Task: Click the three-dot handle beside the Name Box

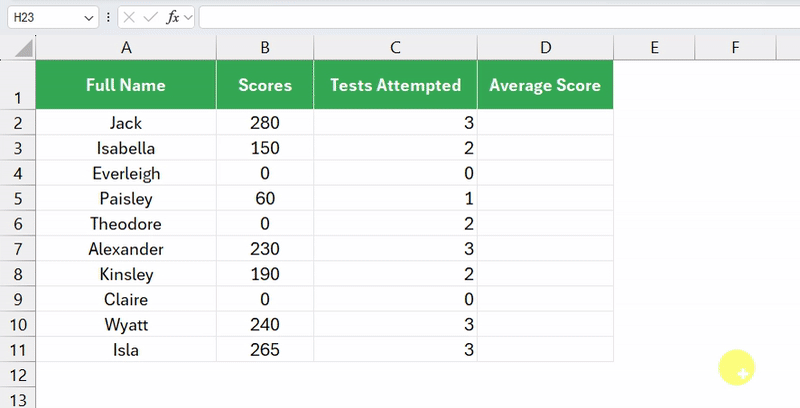Action: coord(108,18)
